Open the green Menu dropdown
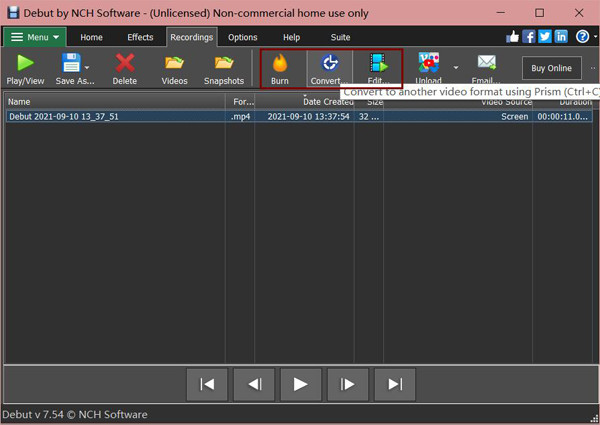600x425 pixels. click(35, 37)
